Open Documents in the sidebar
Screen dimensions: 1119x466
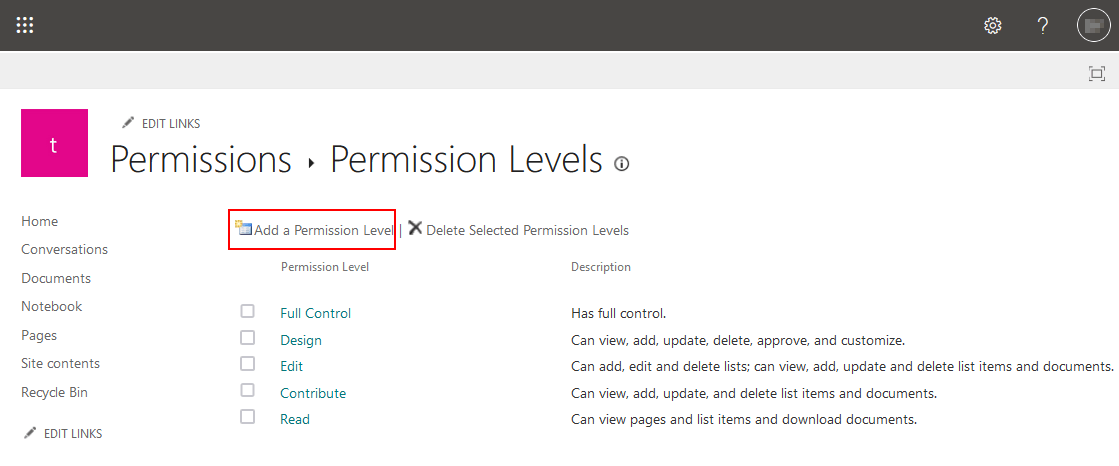(x=56, y=278)
